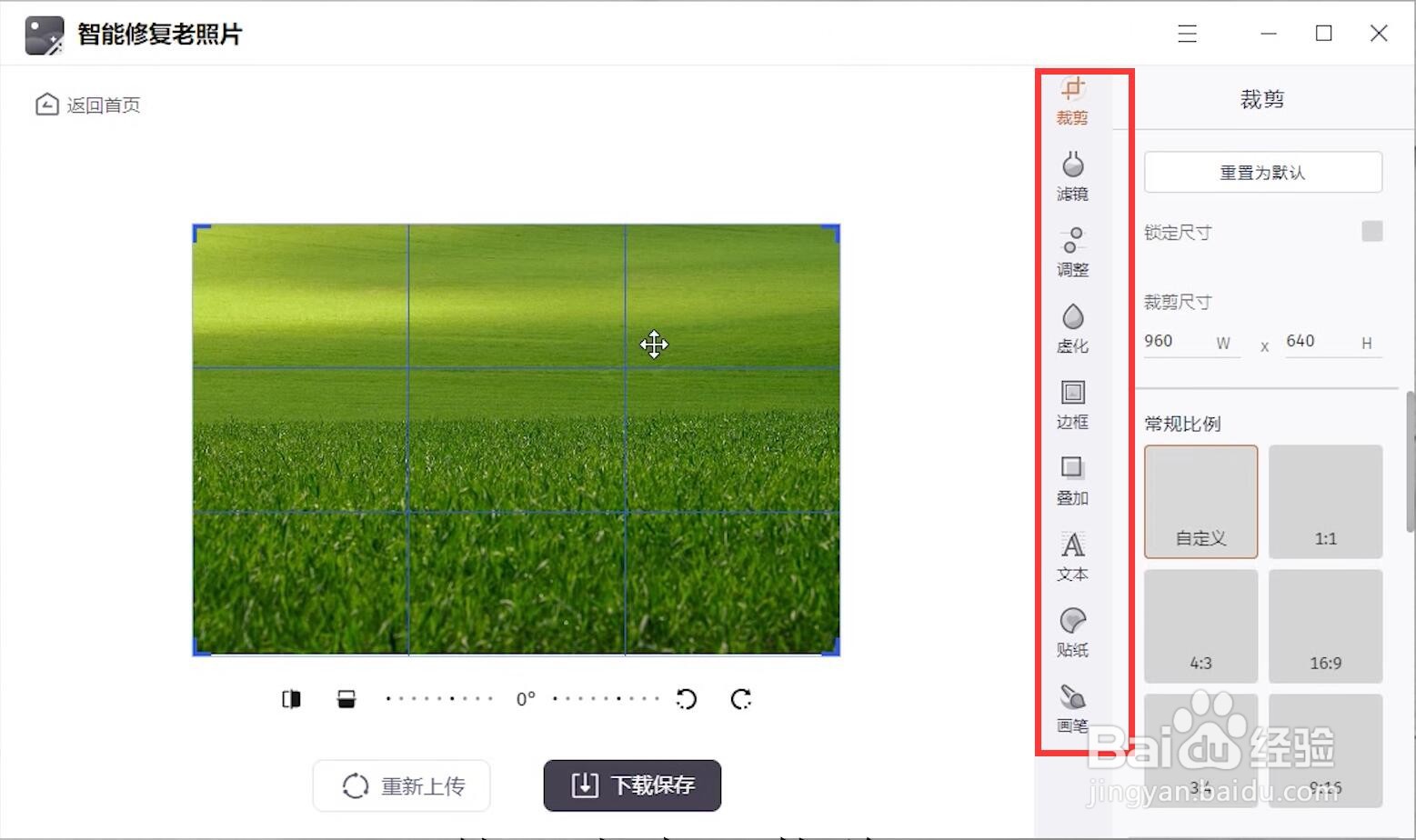The image size is (1416, 840).
Task: Click the crop width field 960
Action: [x=1192, y=342]
